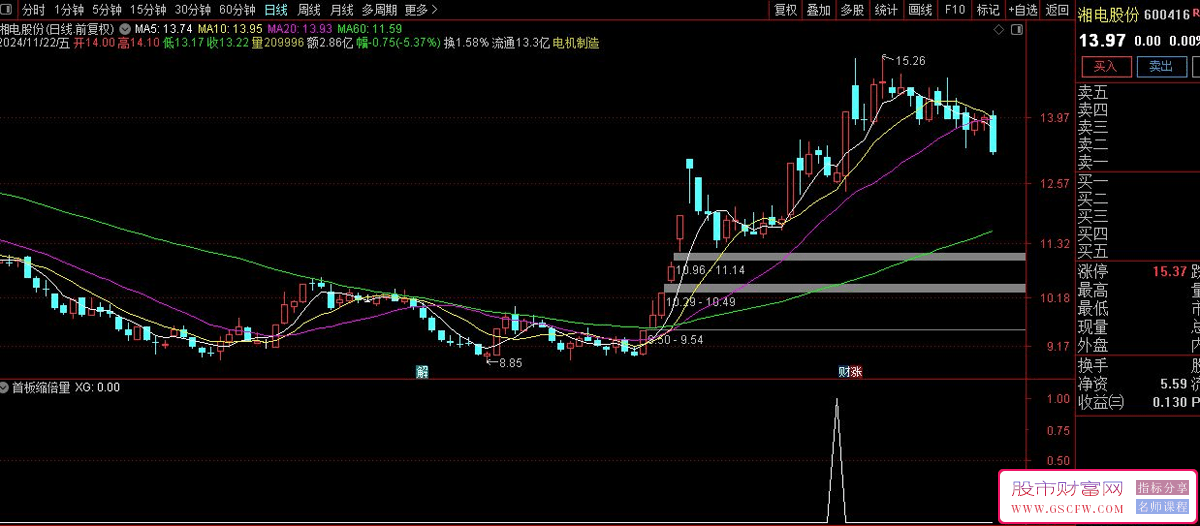Select the 日线 daily chart tab
The height and width of the screenshot is (526, 1200).
tap(275, 10)
